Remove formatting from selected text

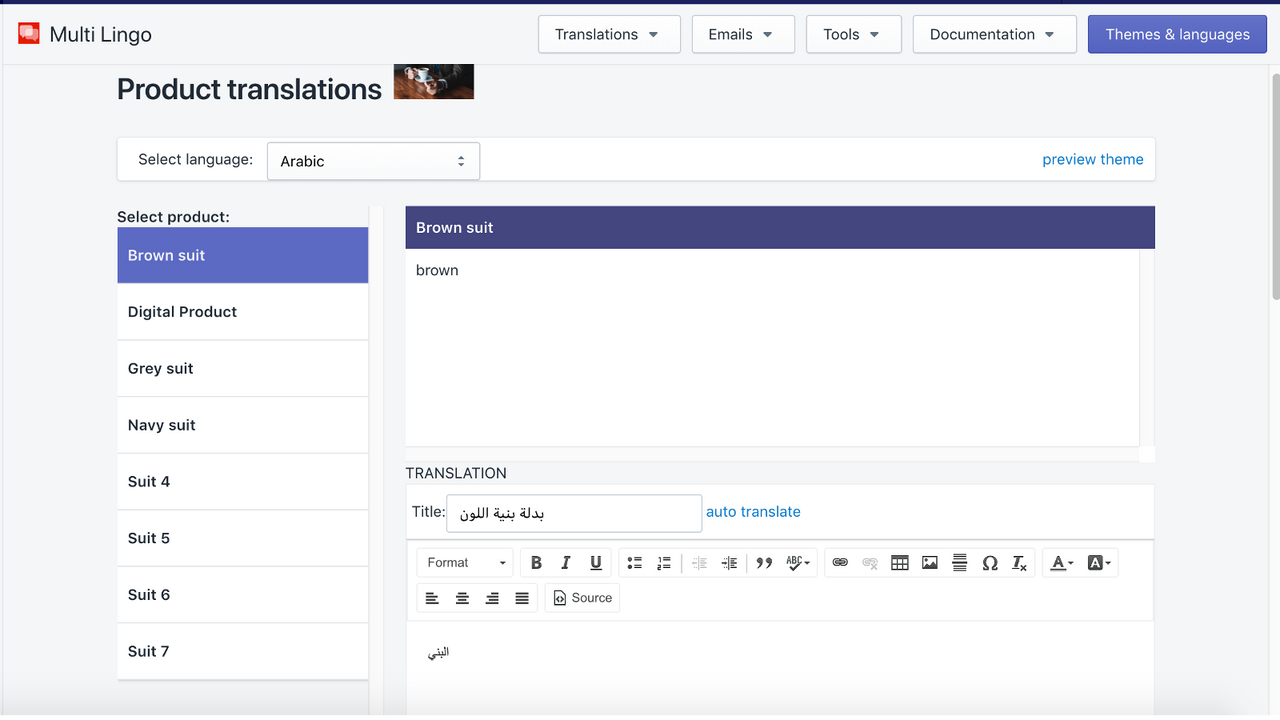(1019, 563)
